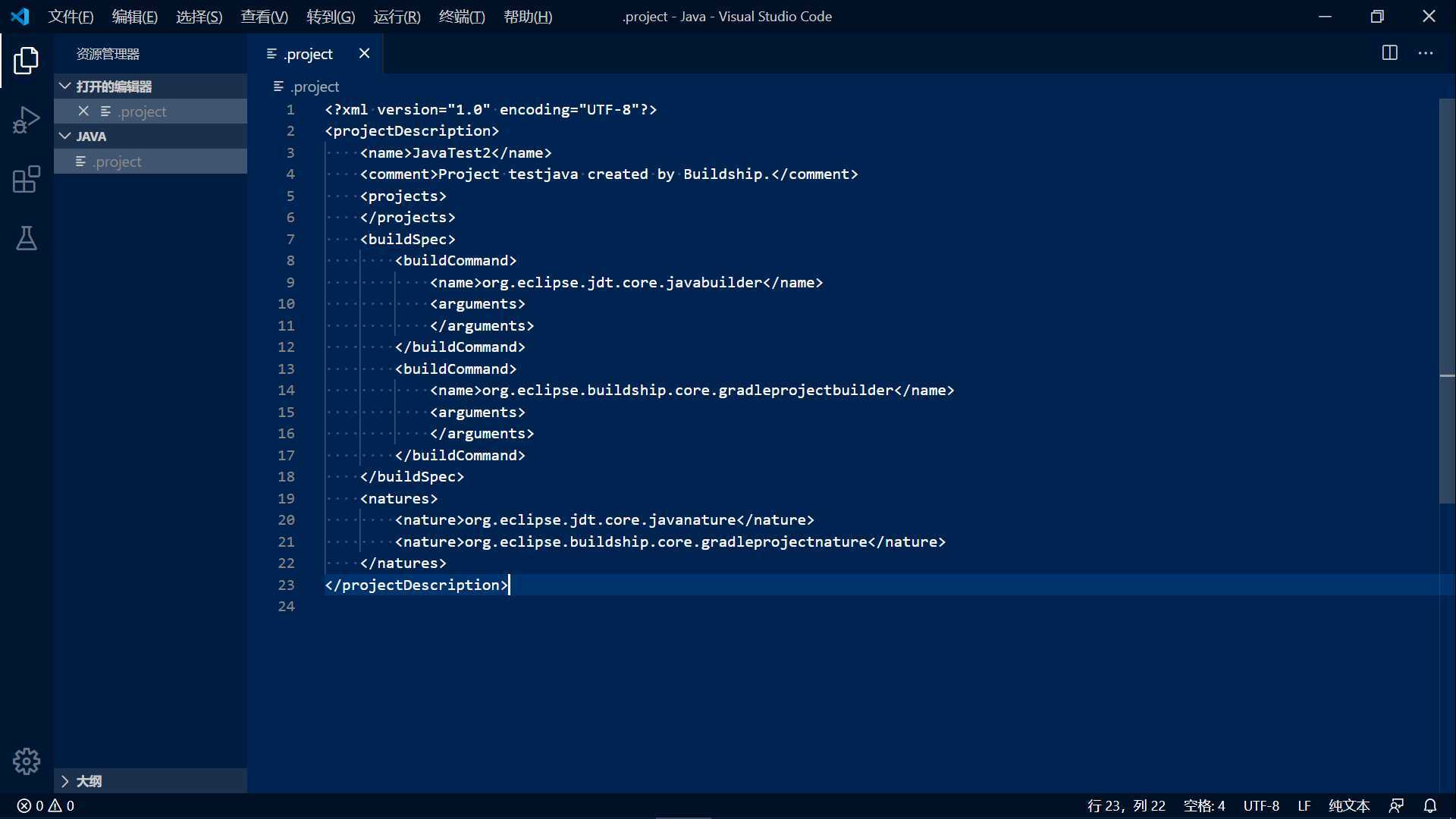Open the Explorer view in activity bar
This screenshot has width=1456, height=819.
click(x=27, y=61)
